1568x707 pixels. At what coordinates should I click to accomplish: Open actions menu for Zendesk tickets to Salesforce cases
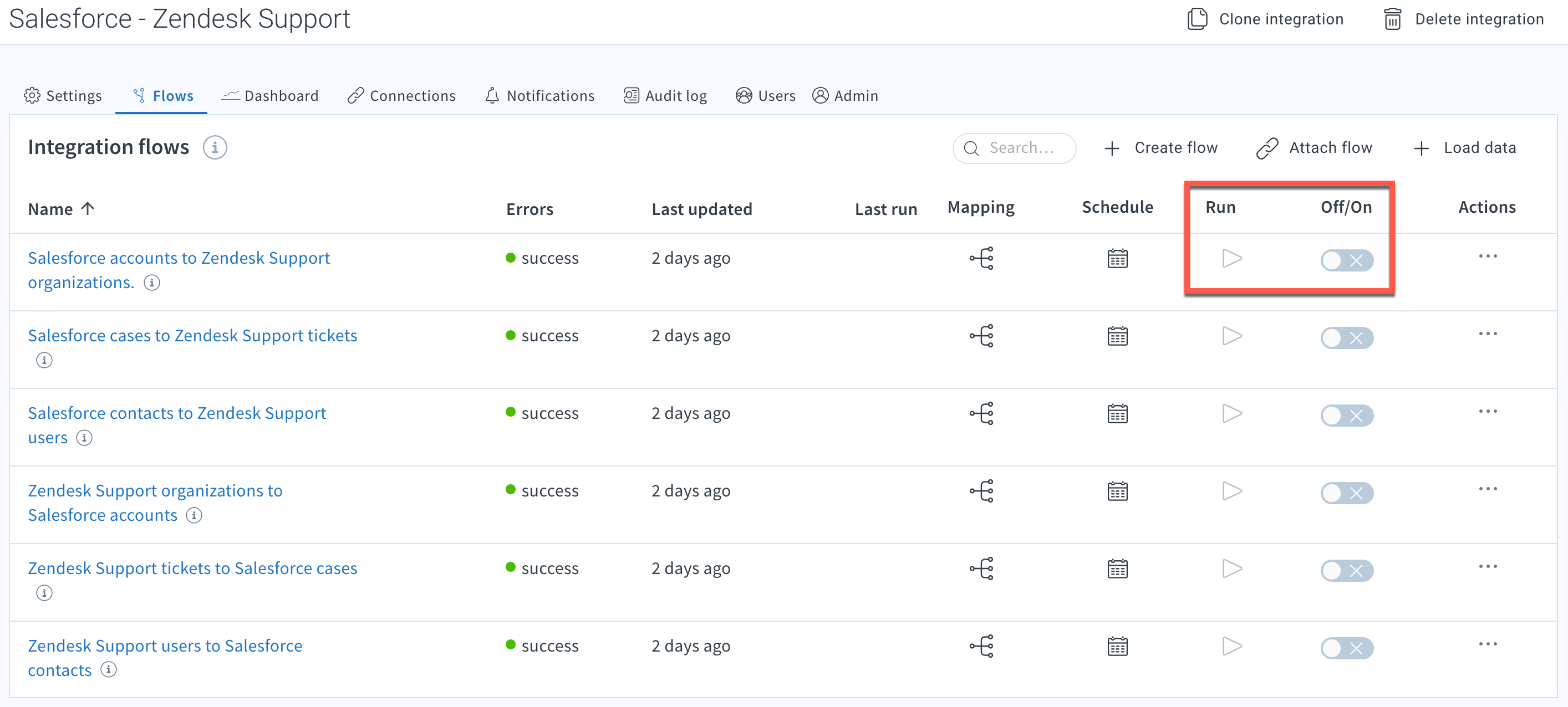click(x=1488, y=566)
